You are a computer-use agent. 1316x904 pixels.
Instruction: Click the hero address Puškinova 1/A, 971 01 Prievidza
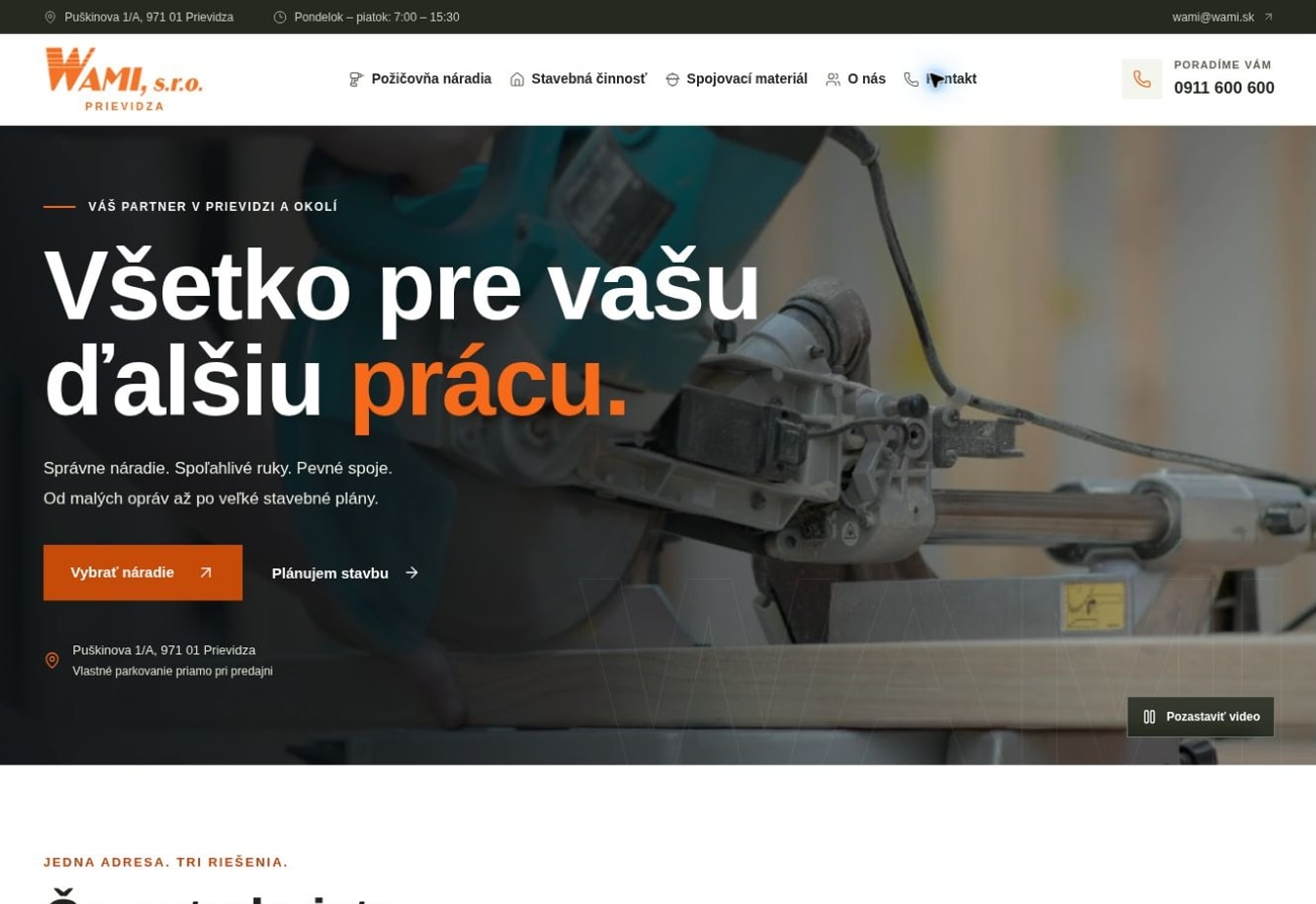(x=164, y=650)
